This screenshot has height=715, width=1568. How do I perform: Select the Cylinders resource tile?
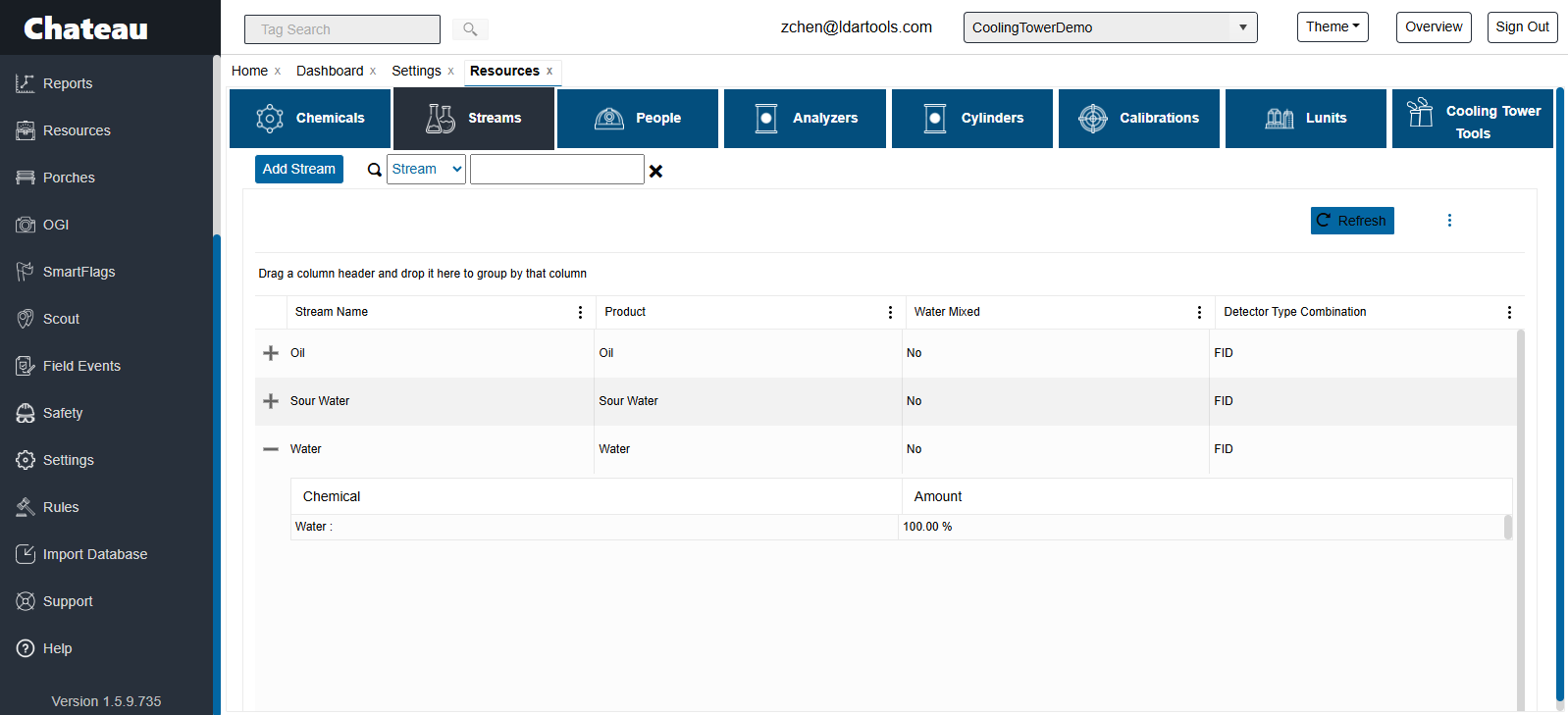pyautogui.click(x=971, y=119)
